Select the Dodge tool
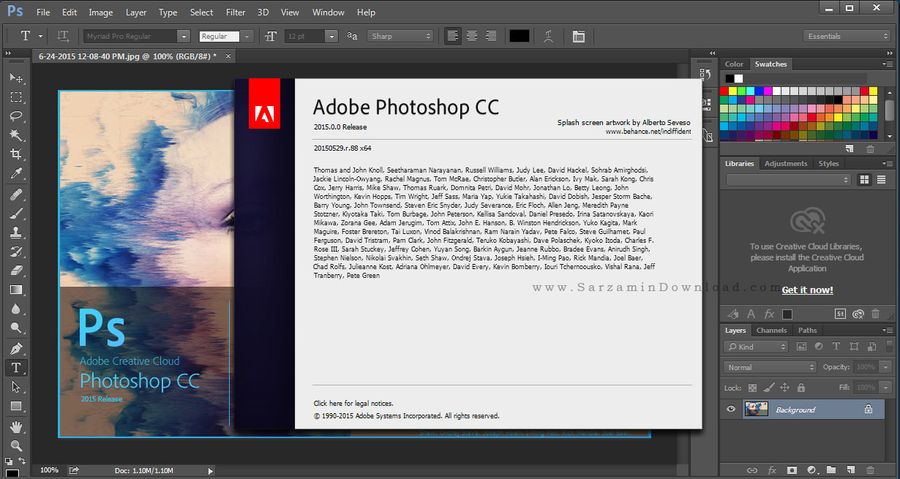The height and width of the screenshot is (479, 900). coord(16,328)
